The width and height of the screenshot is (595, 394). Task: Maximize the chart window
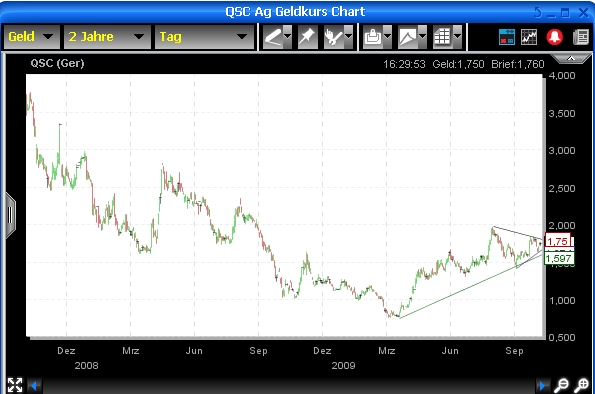565,13
